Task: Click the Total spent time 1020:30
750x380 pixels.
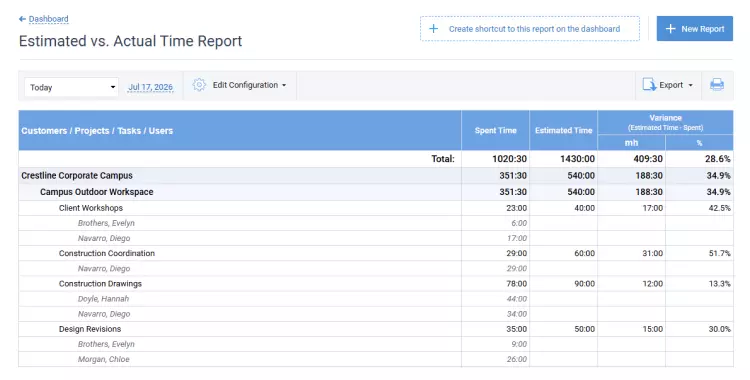Action: [509, 159]
